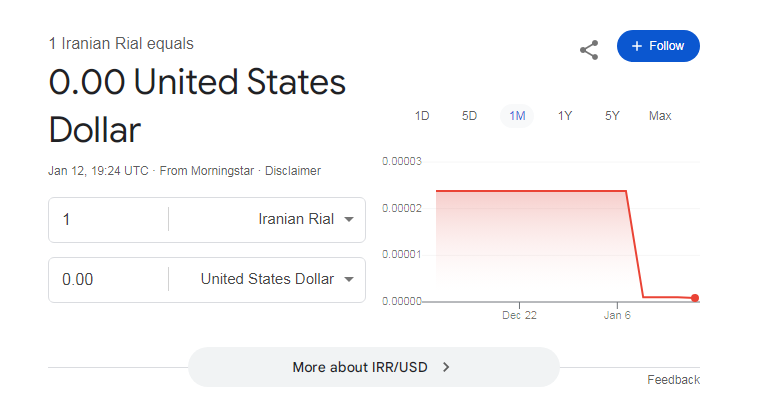Switch chart to 1Y range
Screen dimensions: 759x402
(x=565, y=116)
